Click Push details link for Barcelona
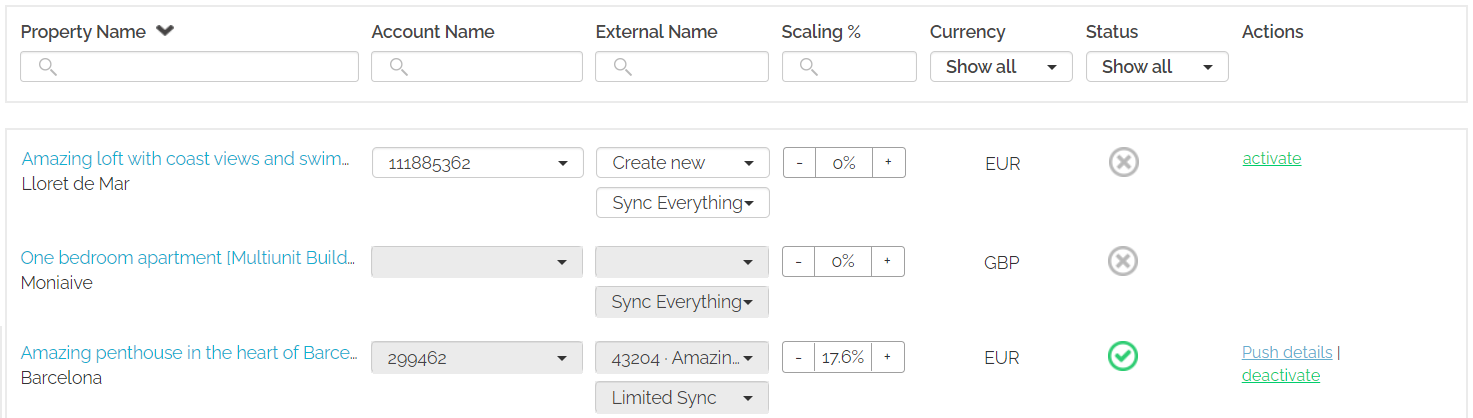 [x=1286, y=352]
